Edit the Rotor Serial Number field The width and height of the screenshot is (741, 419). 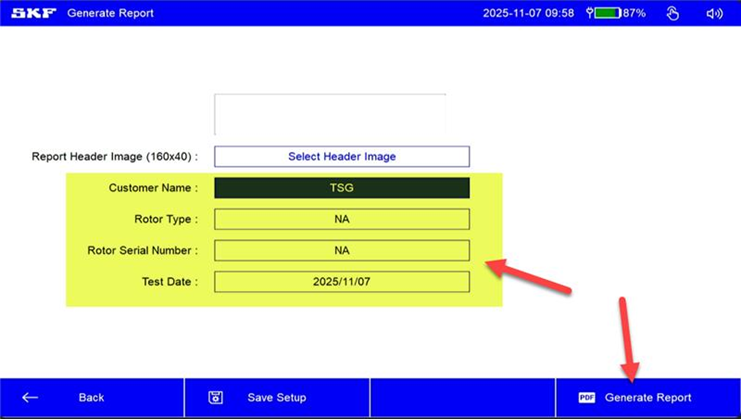(341, 250)
